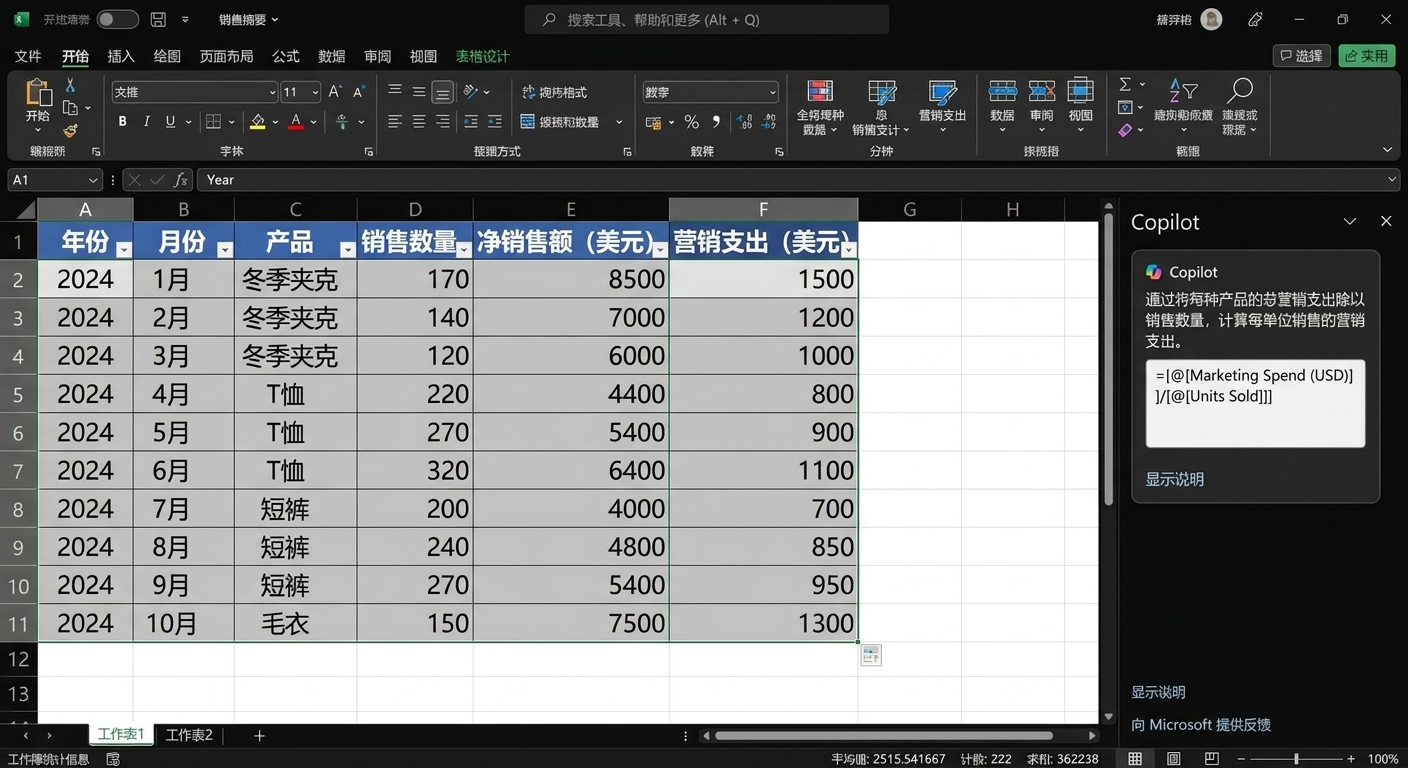Image resolution: width=1408 pixels, height=768 pixels.
Task: Decrease the font size with the smaller A
Action: [x=359, y=92]
